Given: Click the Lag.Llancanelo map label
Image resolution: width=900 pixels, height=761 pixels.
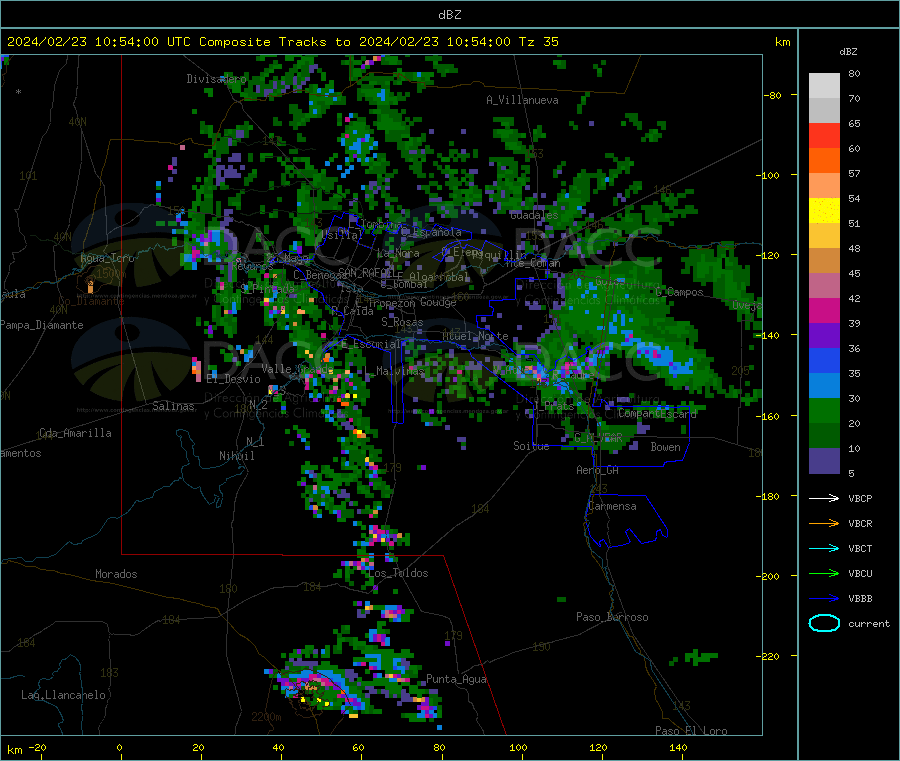Looking at the screenshot, I should click(63, 695).
